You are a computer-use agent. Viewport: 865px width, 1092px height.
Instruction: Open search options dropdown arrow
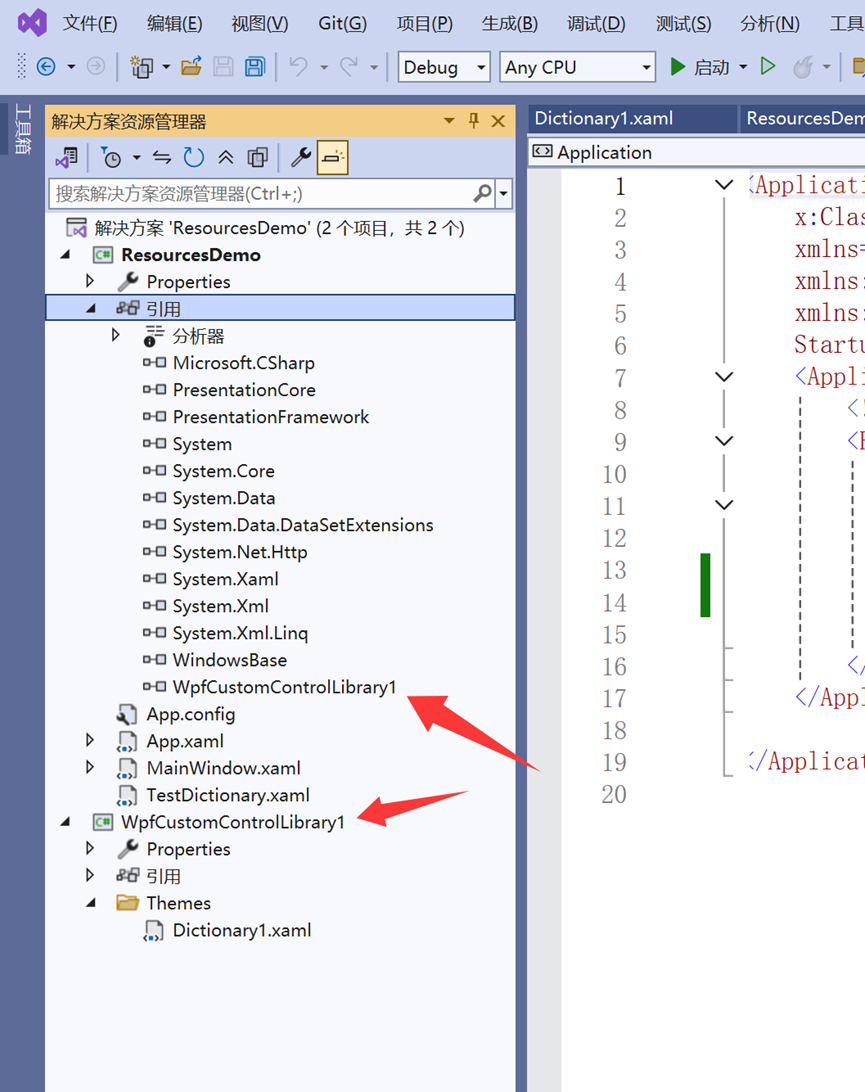tap(504, 194)
